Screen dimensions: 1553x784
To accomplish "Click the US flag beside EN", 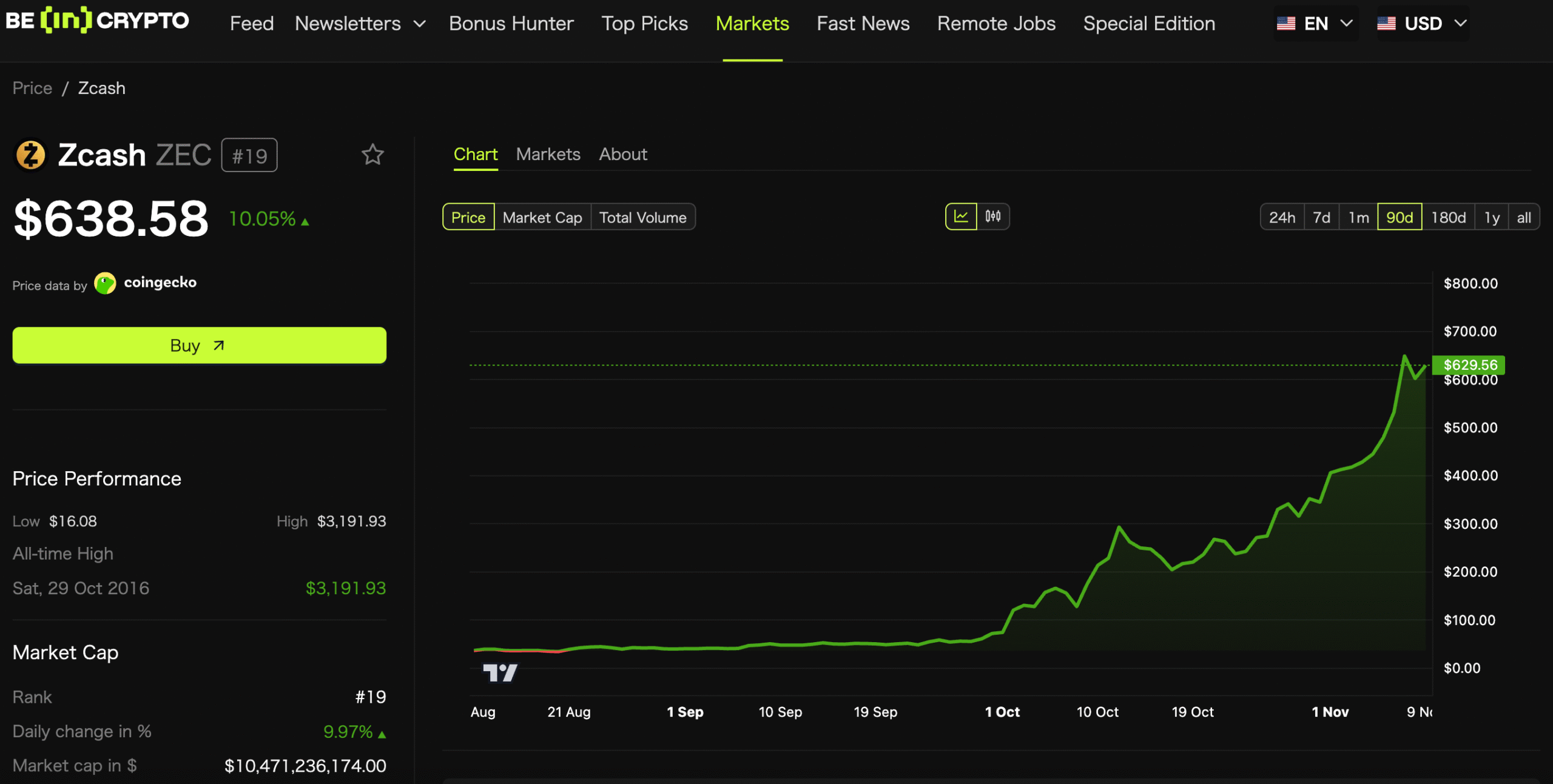I will tap(1287, 23).
